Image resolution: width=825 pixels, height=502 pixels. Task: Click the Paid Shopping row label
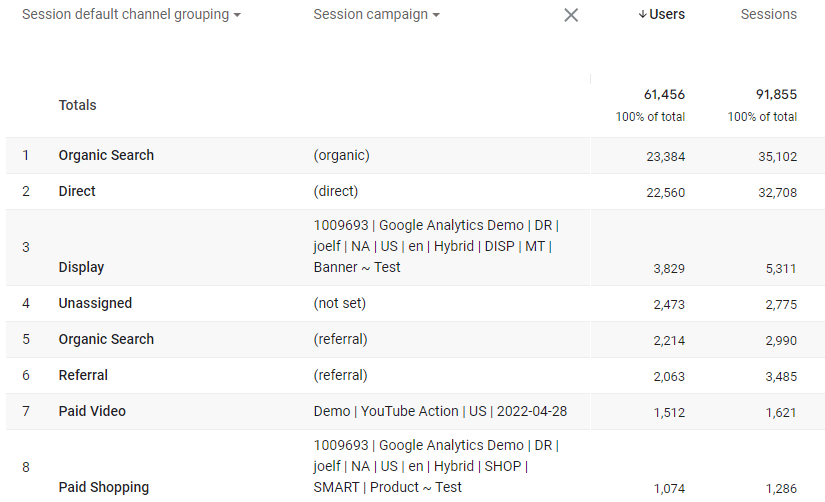click(x=103, y=487)
